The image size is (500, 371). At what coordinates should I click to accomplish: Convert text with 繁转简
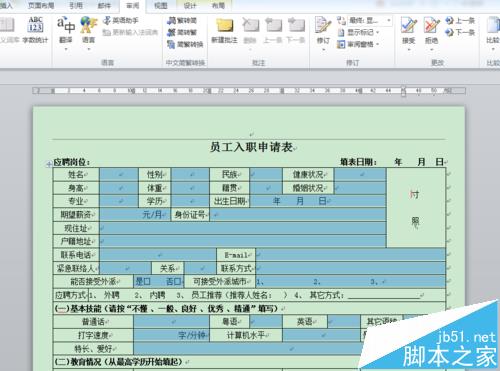pos(182,20)
